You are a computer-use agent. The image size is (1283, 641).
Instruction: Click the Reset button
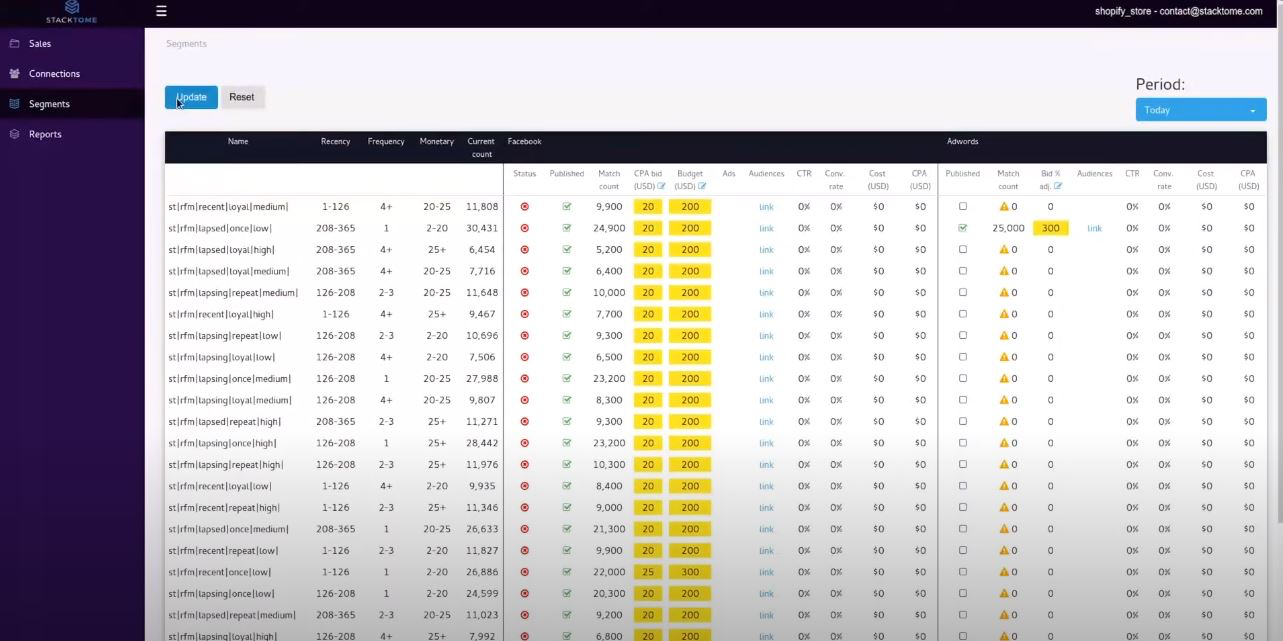click(242, 97)
